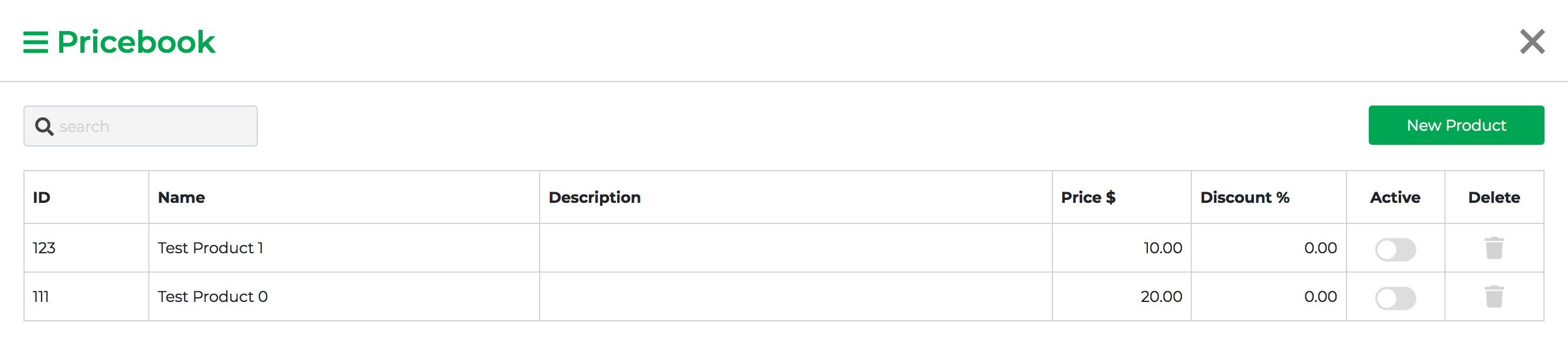Viewport: 1568px width, 360px height.
Task: Sort by the ID column header
Action: pyautogui.click(x=42, y=198)
